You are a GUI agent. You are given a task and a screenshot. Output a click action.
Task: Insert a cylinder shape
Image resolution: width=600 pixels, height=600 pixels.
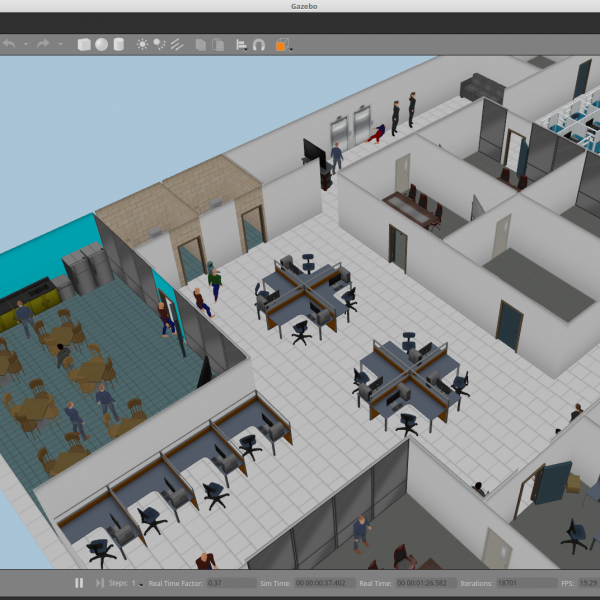click(118, 44)
